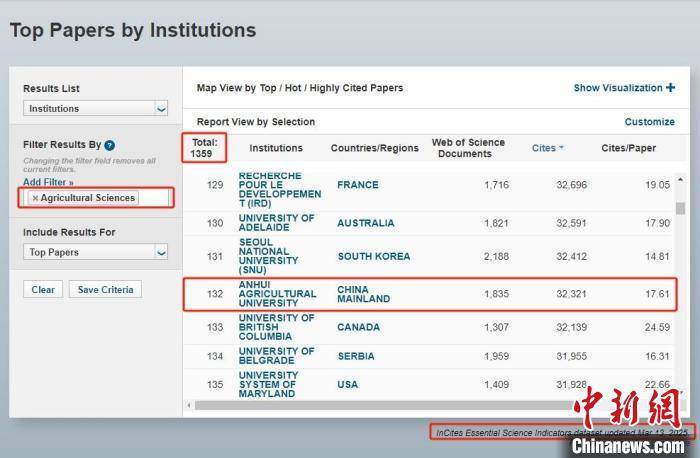The height and width of the screenshot is (458, 700).
Task: Click the cites value 32,696
Action: point(571,185)
